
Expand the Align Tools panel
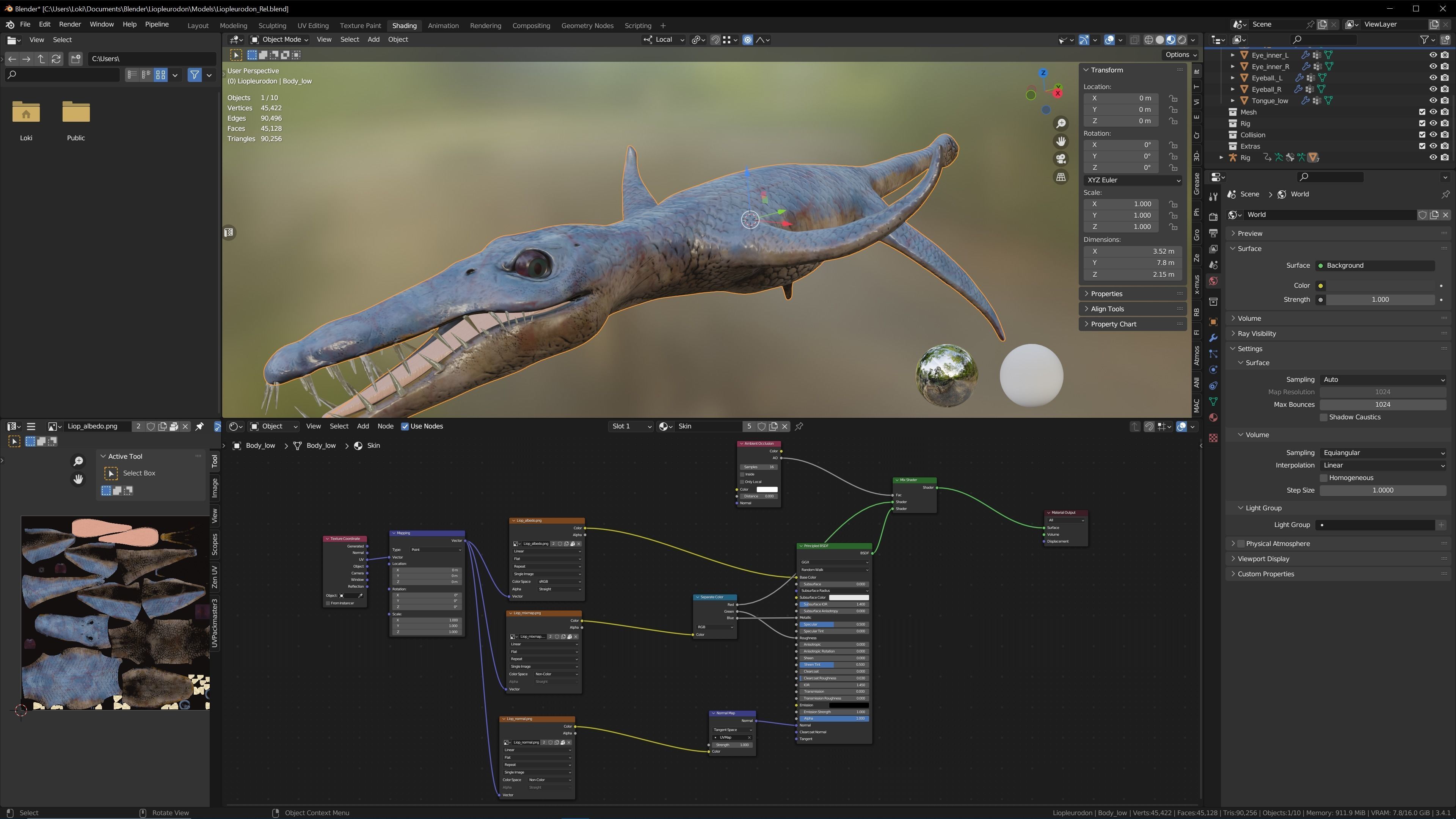[1107, 309]
